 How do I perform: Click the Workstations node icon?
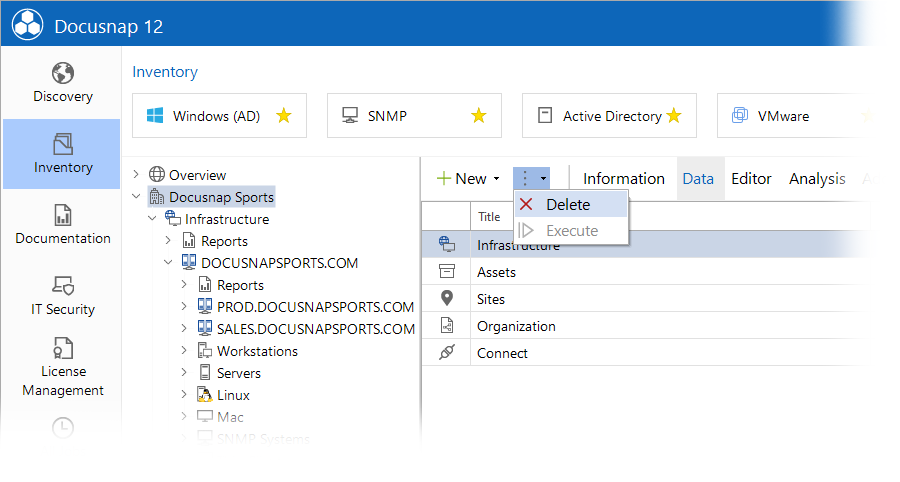point(205,350)
